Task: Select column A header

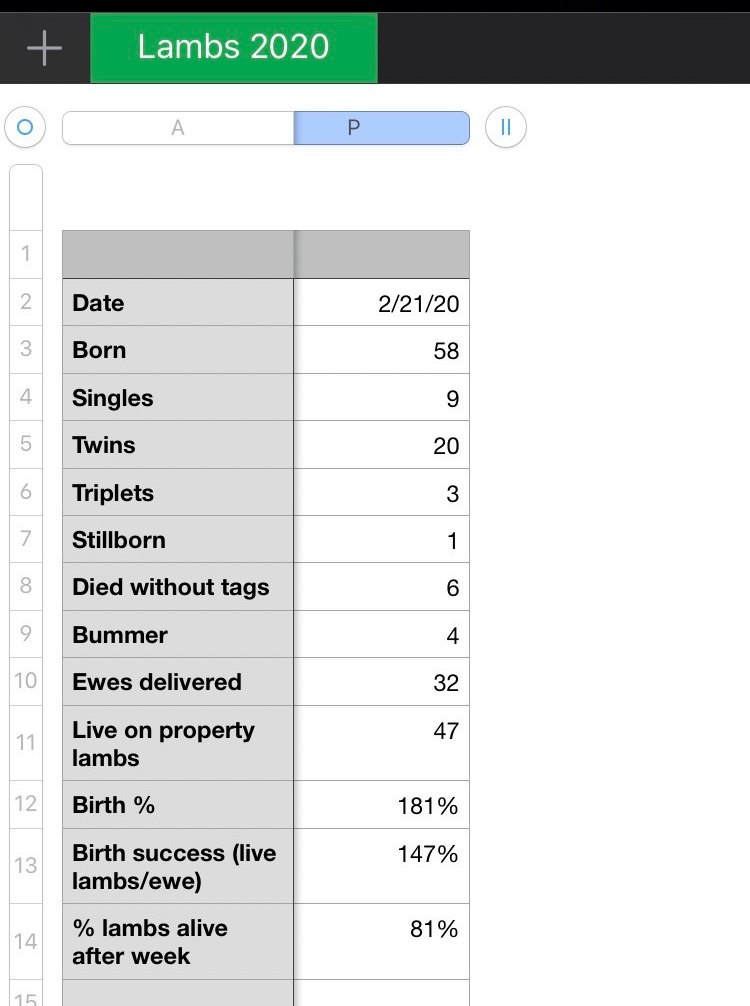Action: click(x=178, y=128)
